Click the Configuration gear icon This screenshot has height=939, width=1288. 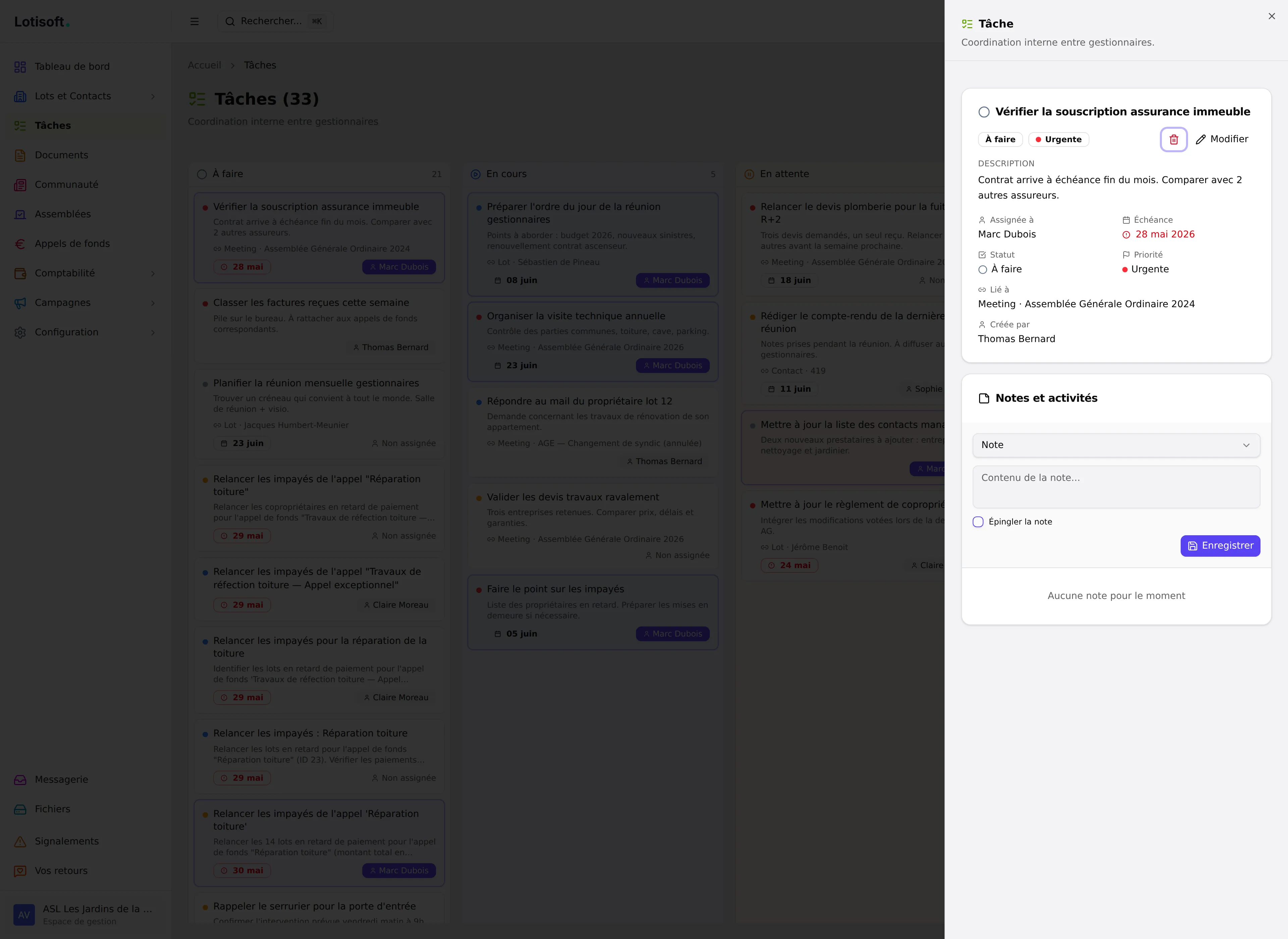20,333
